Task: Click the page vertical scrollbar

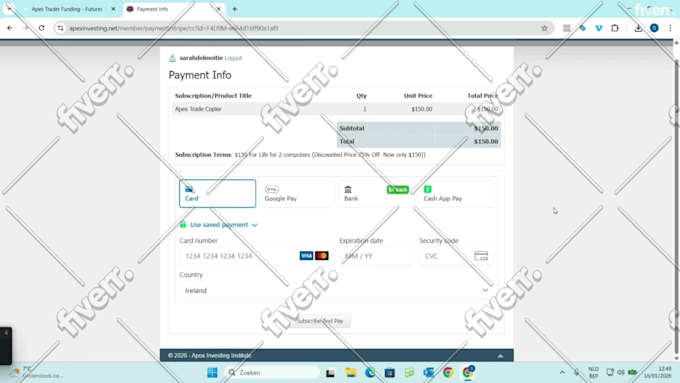Action: coord(676,200)
